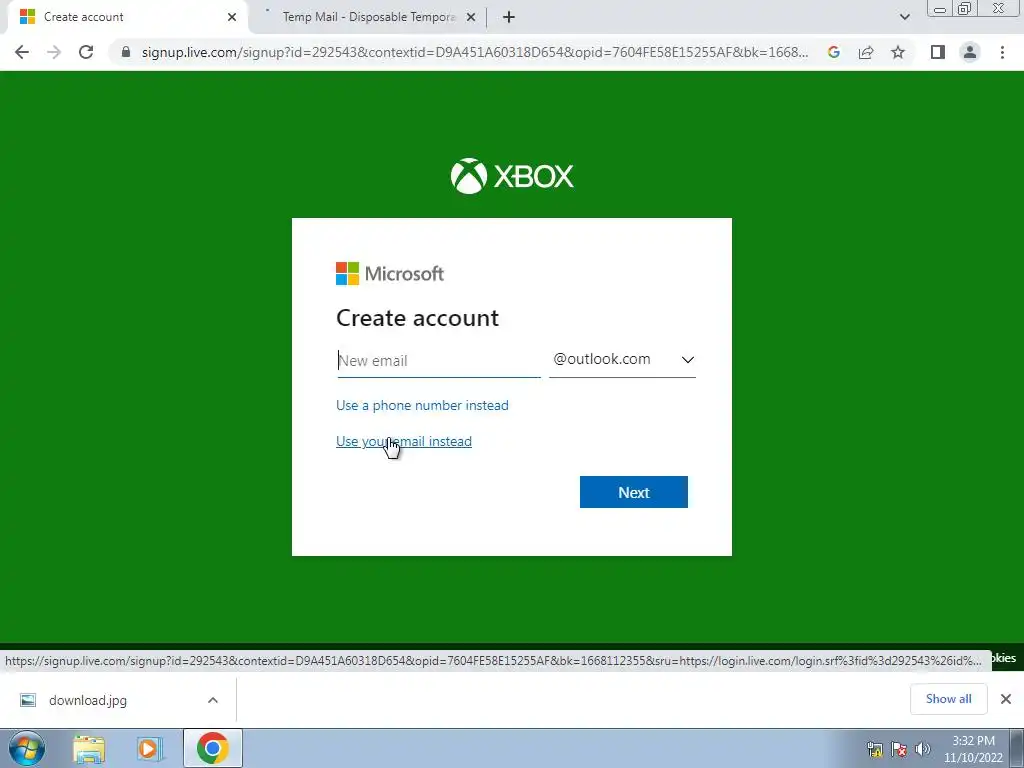
Task: Click the Xbox logo
Action: [512, 176]
